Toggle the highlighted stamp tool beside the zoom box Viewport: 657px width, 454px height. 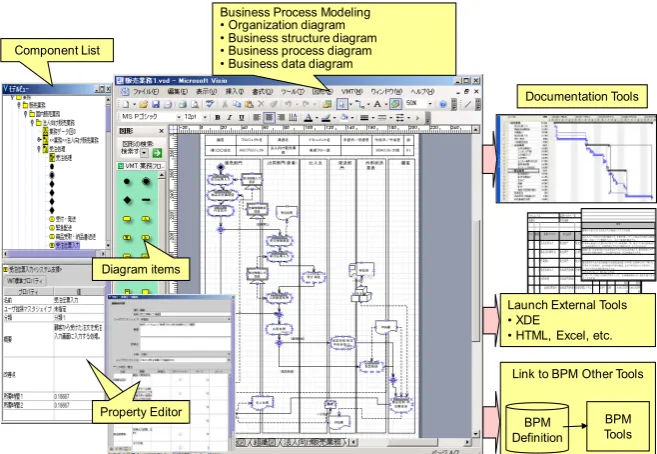(395, 104)
